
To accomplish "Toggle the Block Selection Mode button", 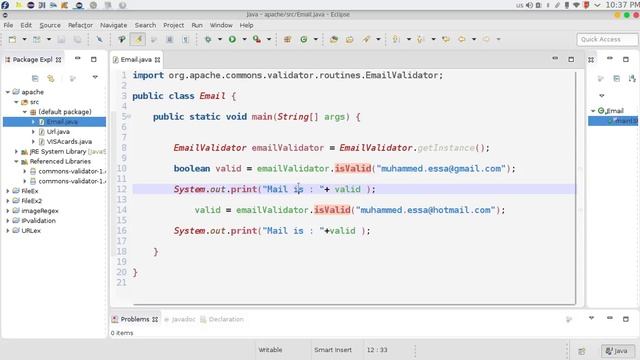I will [x=170, y=40].
